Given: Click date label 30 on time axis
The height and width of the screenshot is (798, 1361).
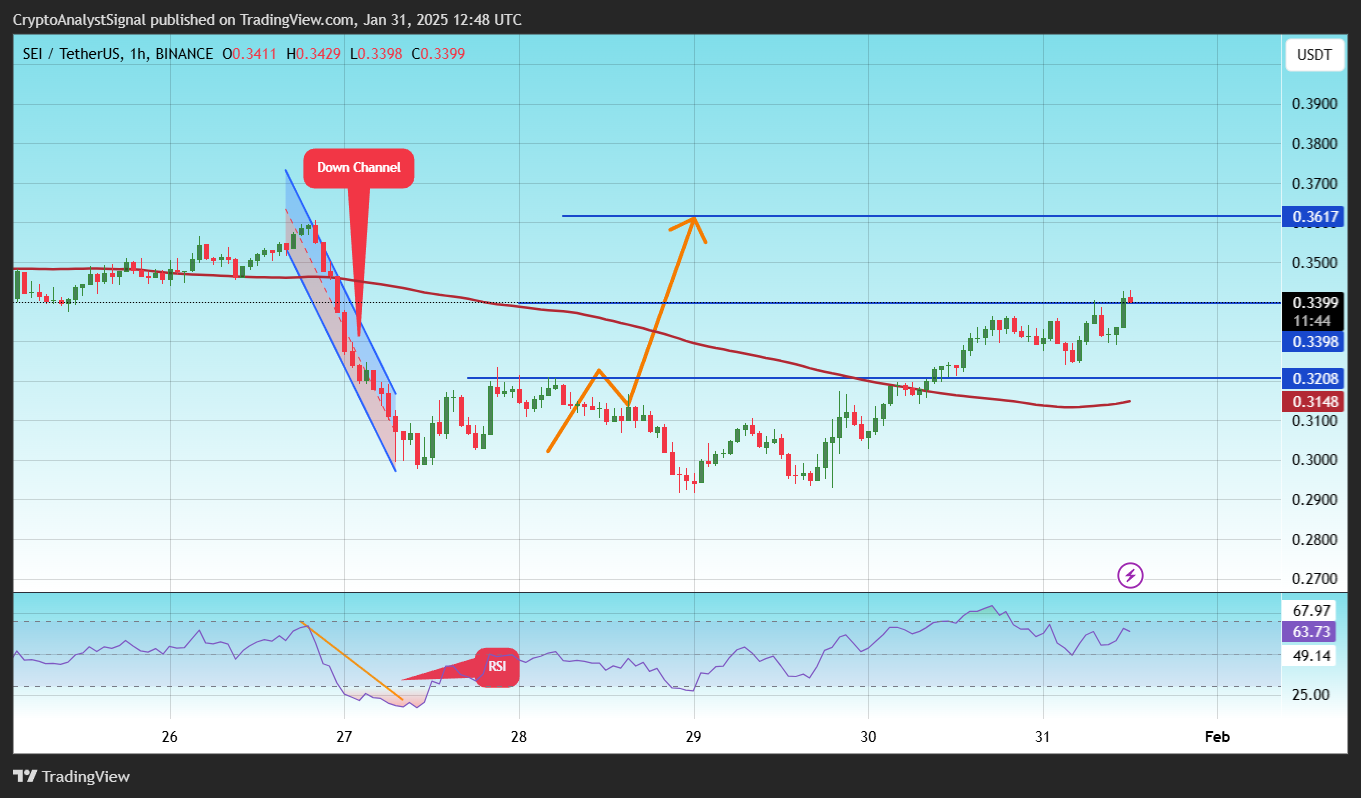Looking at the screenshot, I should [868, 736].
